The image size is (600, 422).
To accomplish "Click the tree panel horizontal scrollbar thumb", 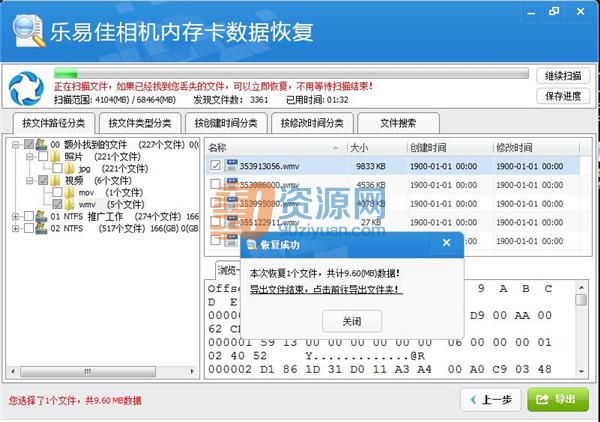I will (x=88, y=371).
